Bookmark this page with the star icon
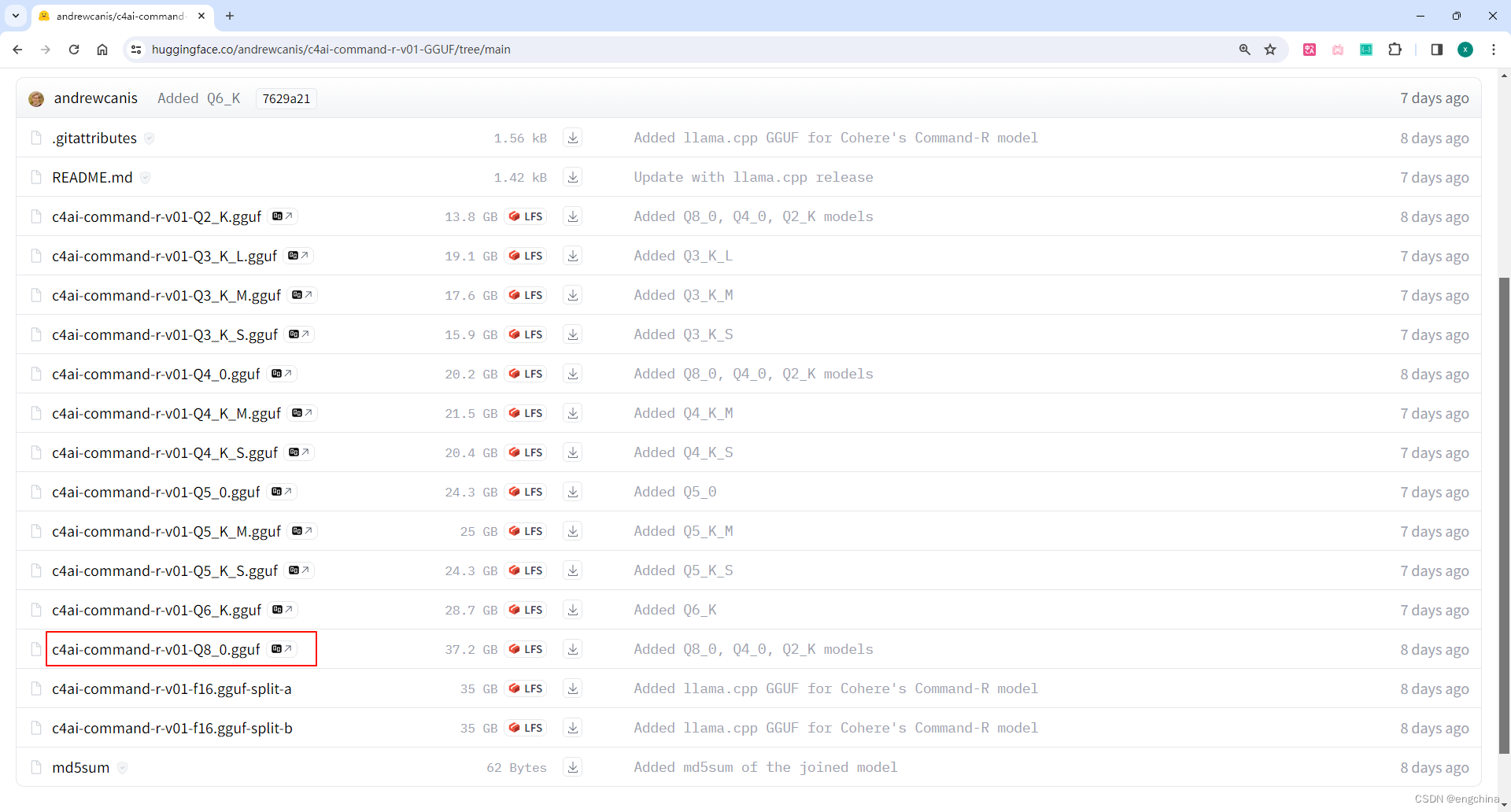 [1270, 50]
